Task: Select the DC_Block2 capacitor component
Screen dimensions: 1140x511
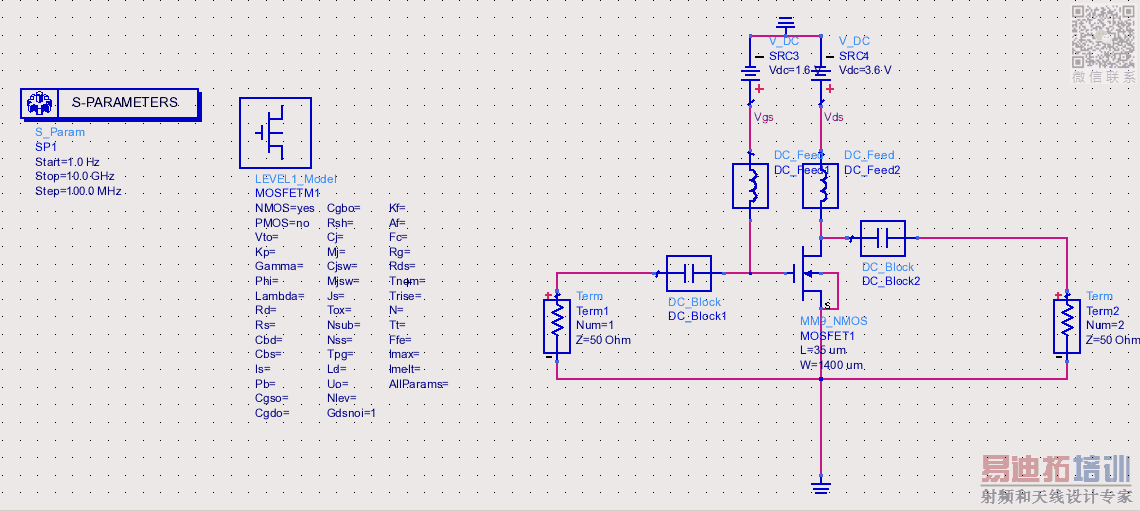Action: 883,238
